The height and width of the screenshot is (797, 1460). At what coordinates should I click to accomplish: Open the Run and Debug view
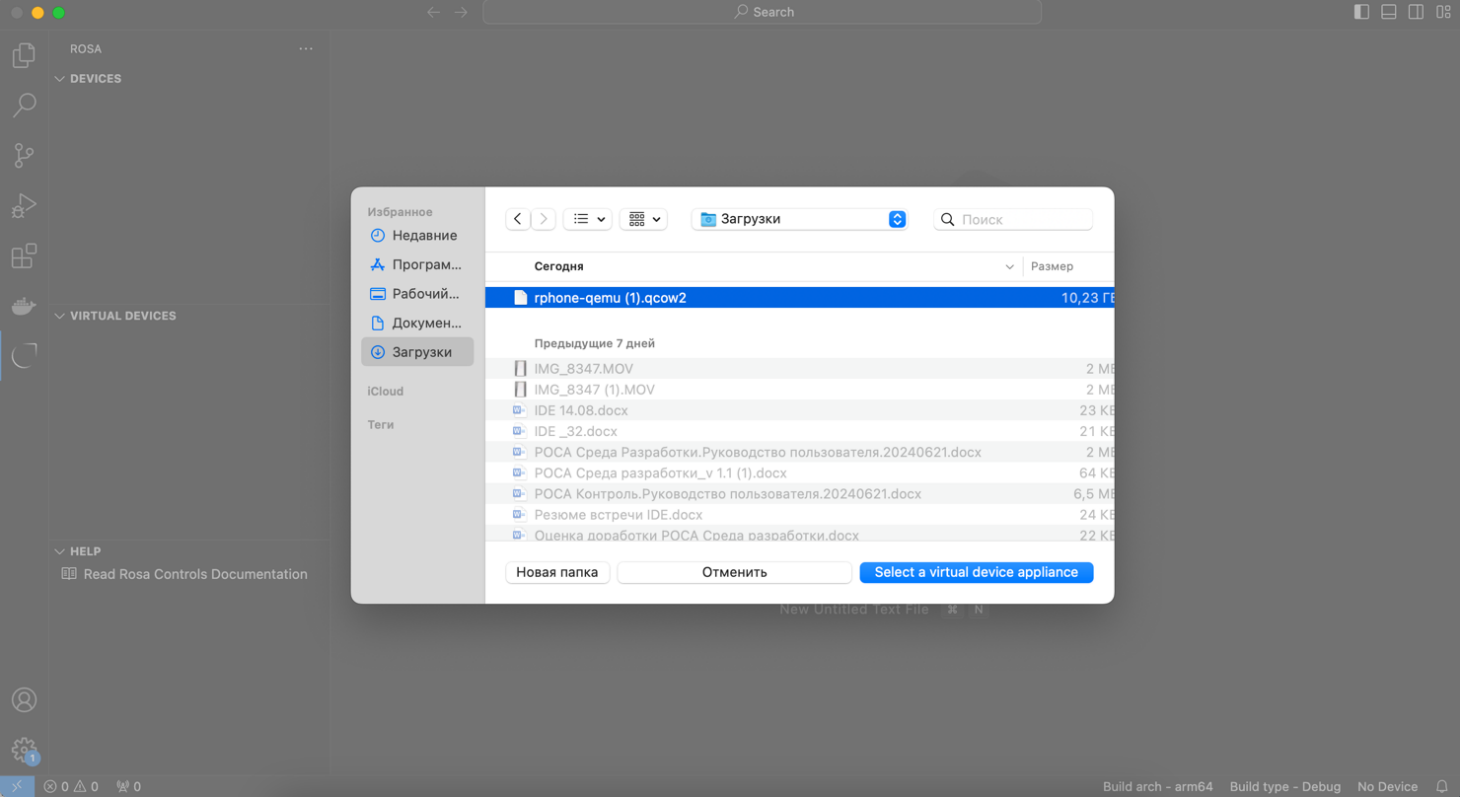coord(24,205)
